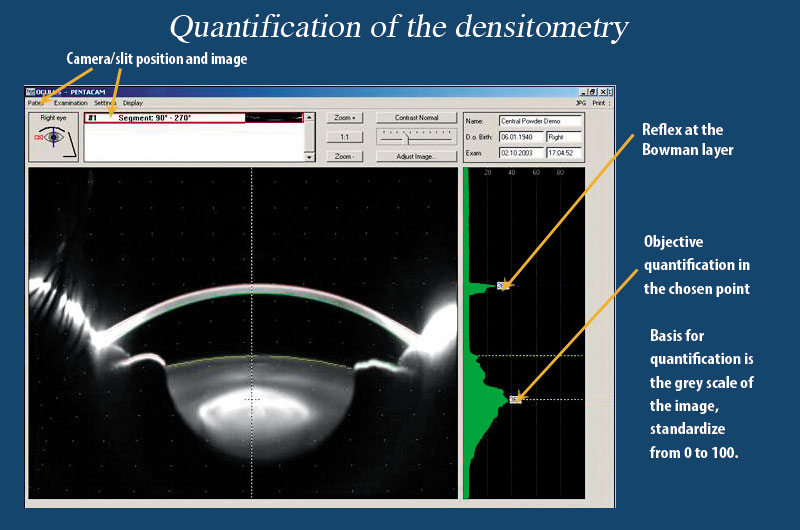Restore the Pentacam window size
The width and height of the screenshot is (800, 530).
coord(592,92)
